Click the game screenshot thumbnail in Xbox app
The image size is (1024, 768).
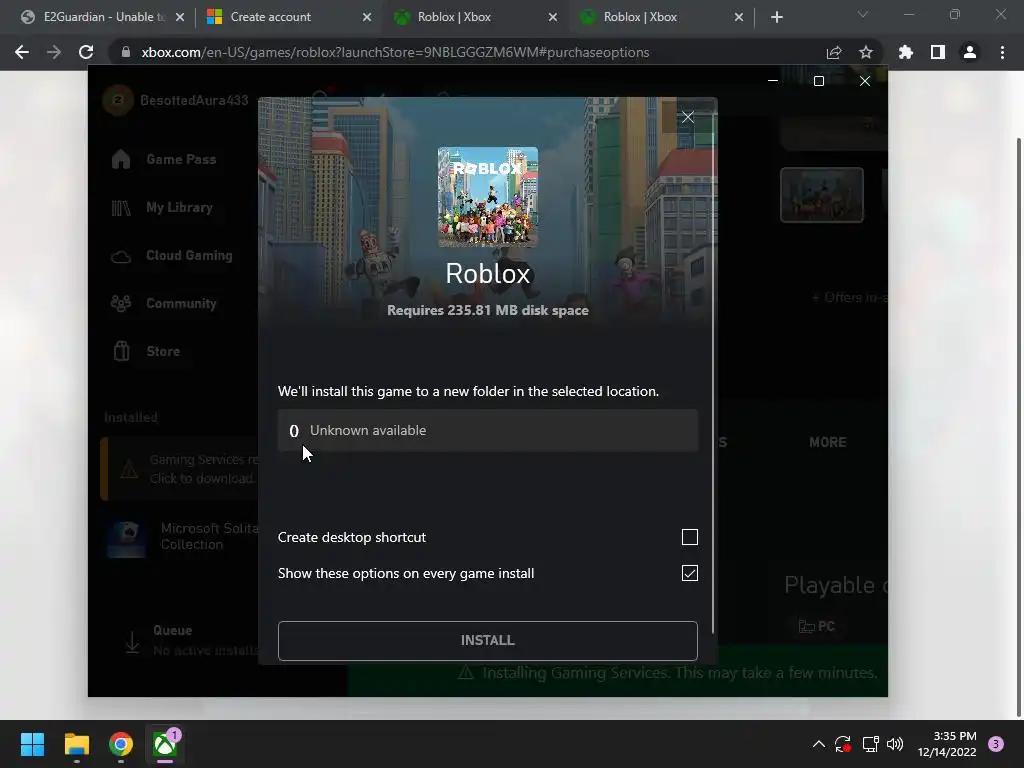822,195
